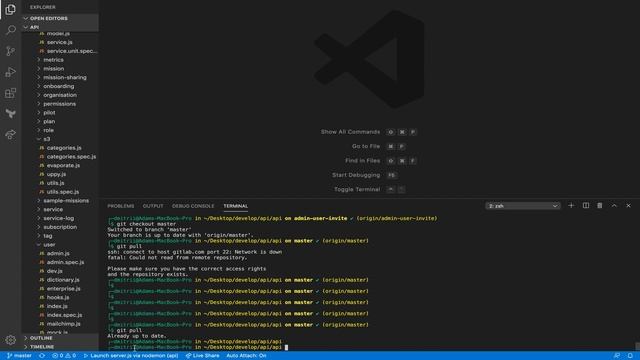Toggle Auto Attach: On status item

(246, 356)
